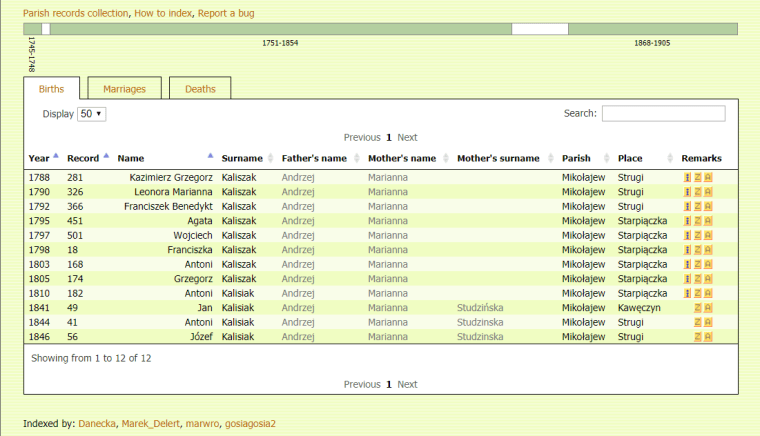
Task: Sort by Father's name column header
Action: coord(314,158)
